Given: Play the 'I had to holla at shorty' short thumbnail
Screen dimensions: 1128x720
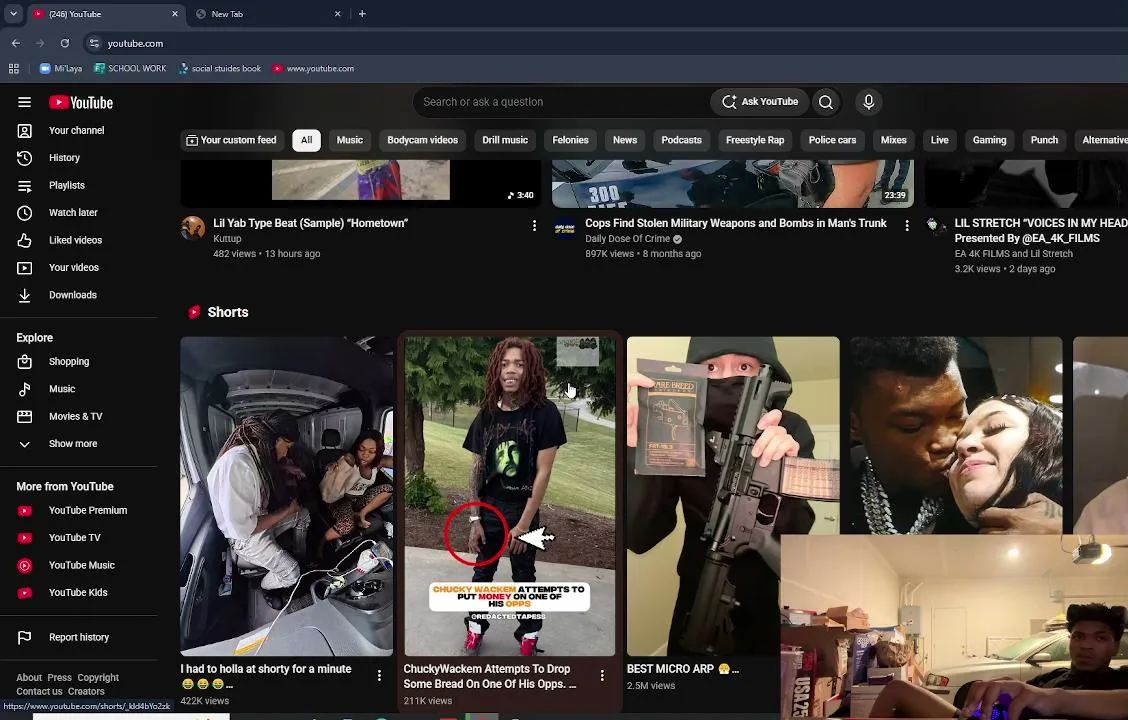Looking at the screenshot, I should click(287, 496).
